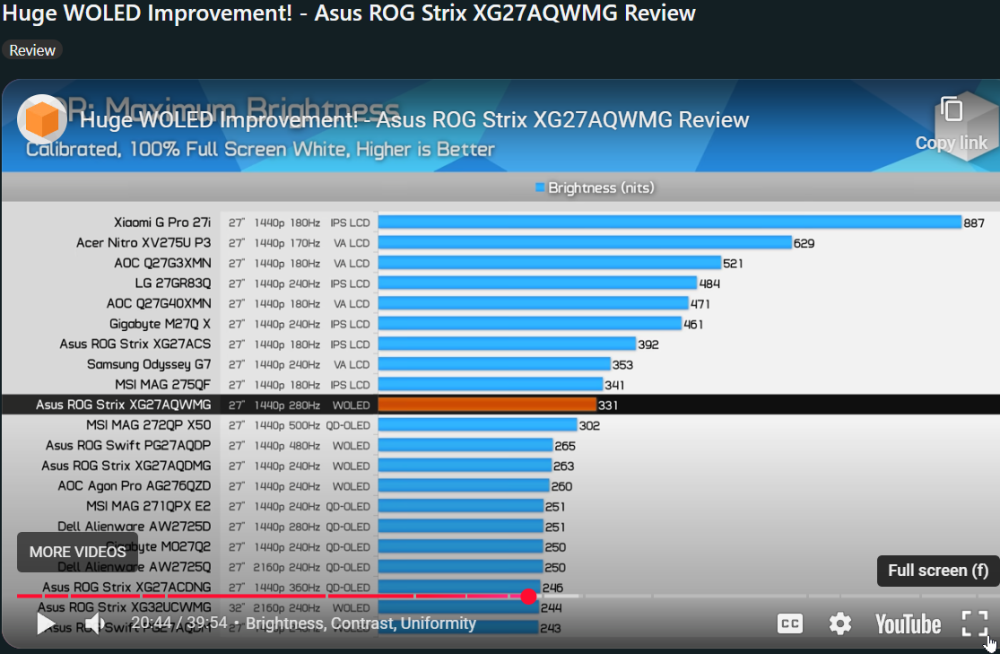Click the Dell Alienware AW2725D label
The height and width of the screenshot is (654, 1000).
tap(134, 526)
